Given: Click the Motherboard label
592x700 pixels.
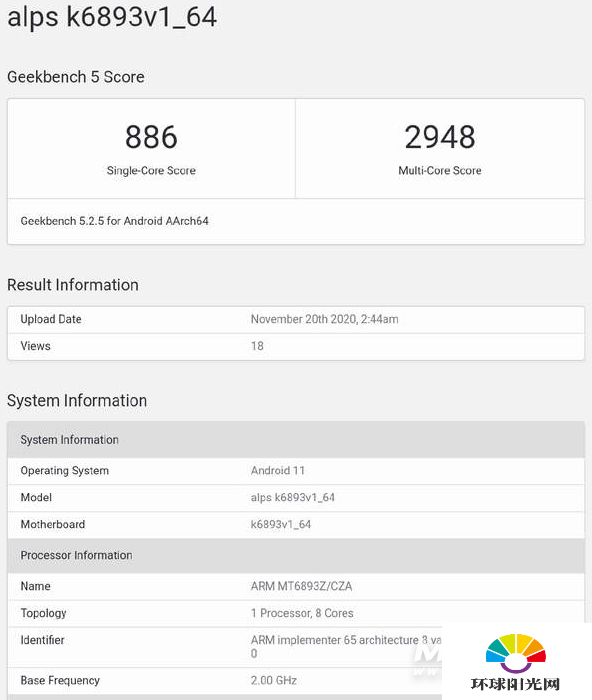Looking at the screenshot, I should tap(53, 524).
